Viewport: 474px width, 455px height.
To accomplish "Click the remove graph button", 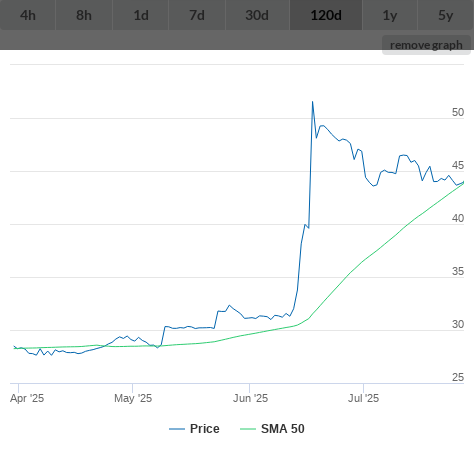I will tap(426, 45).
